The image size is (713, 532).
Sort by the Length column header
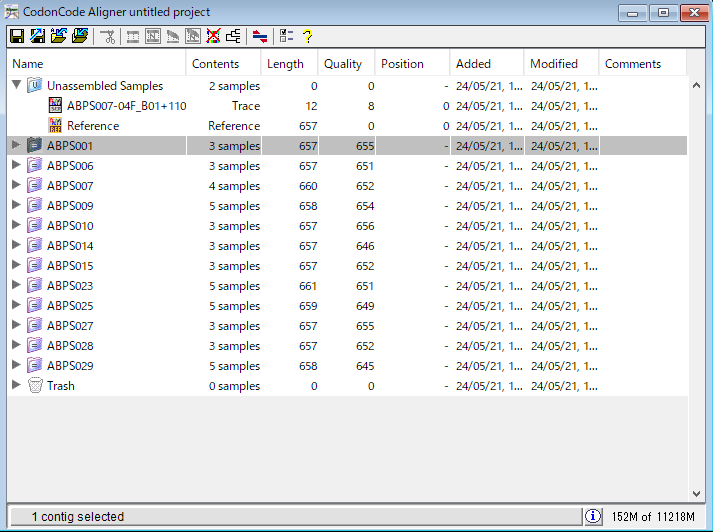285,64
